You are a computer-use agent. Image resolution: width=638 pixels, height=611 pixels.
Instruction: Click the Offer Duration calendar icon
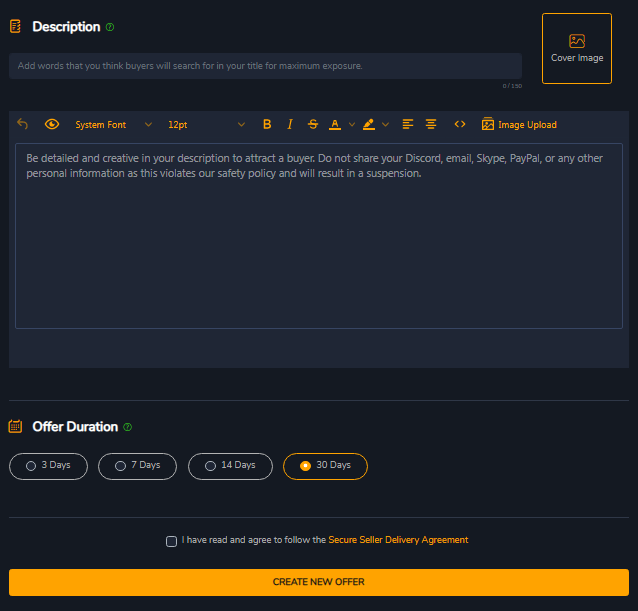(15, 427)
